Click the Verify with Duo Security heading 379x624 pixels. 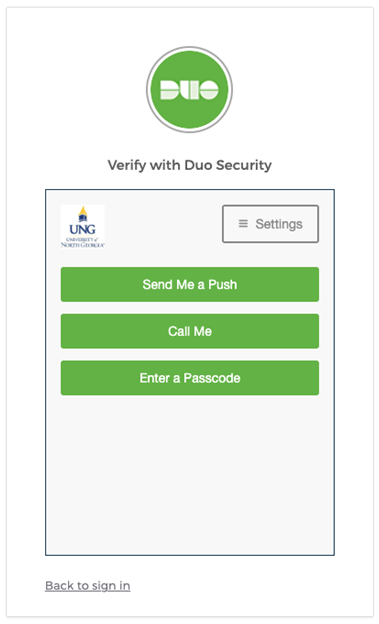[190, 165]
